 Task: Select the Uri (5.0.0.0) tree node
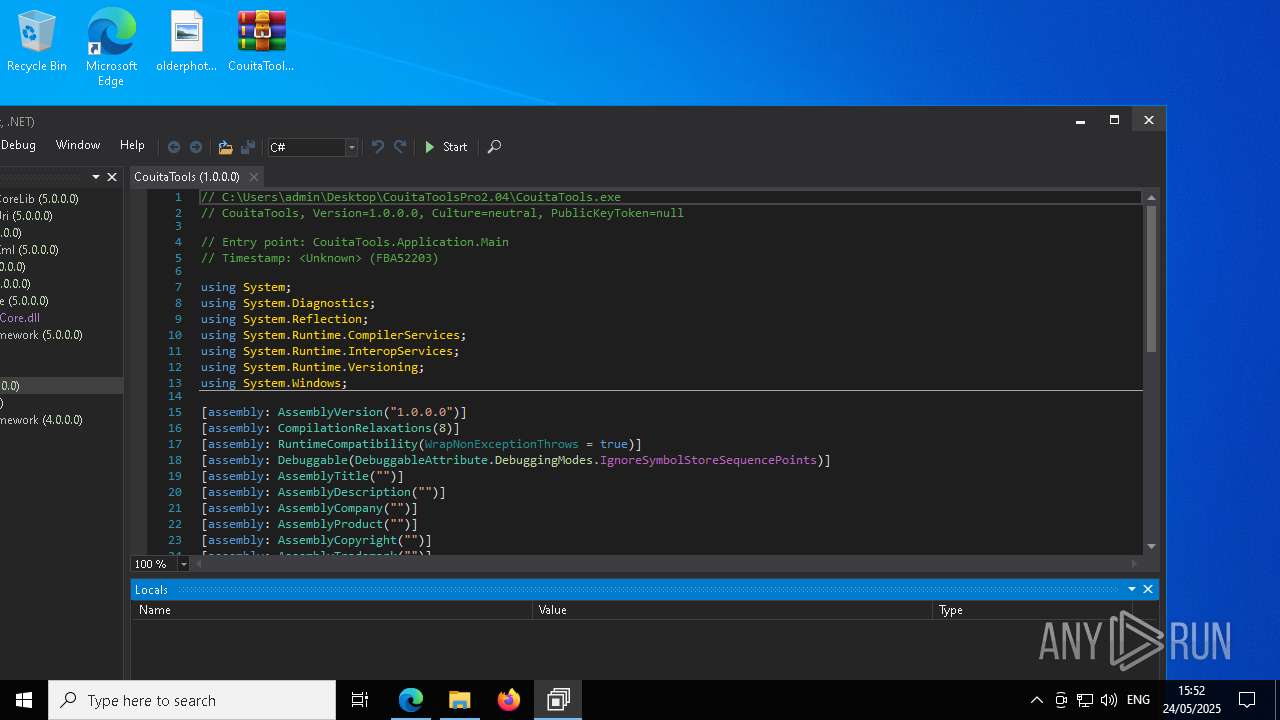26,216
